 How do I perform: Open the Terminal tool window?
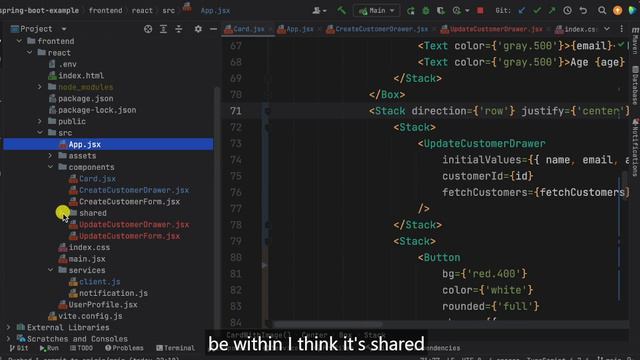176,348
